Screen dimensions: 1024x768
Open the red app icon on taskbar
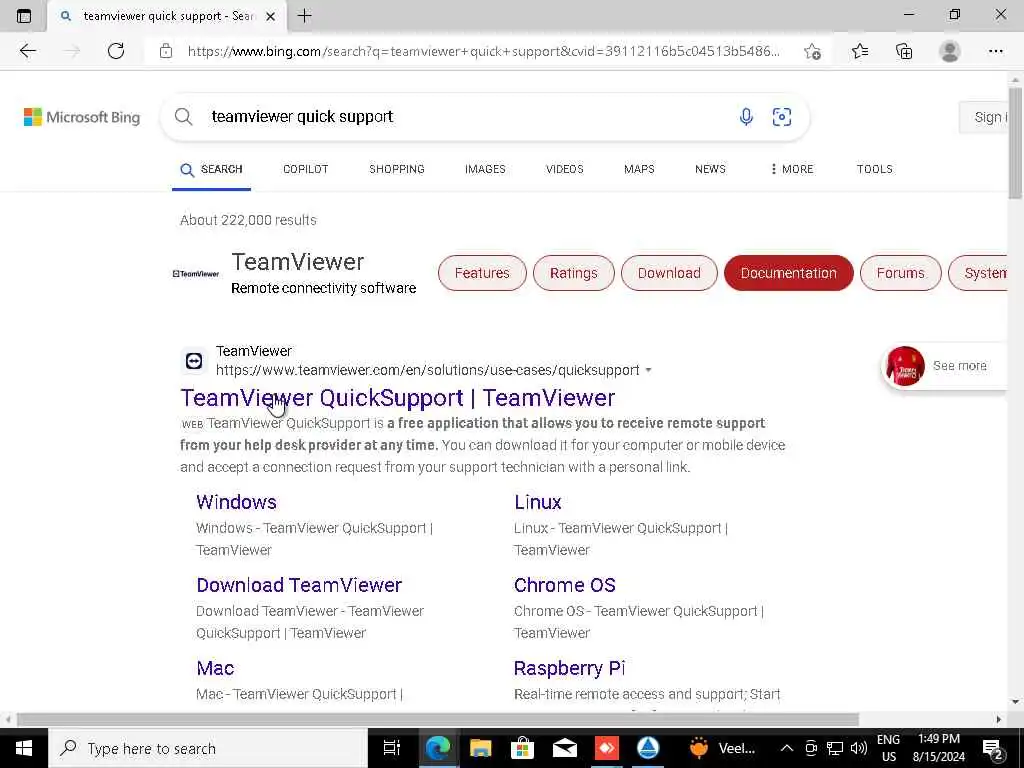coord(607,748)
